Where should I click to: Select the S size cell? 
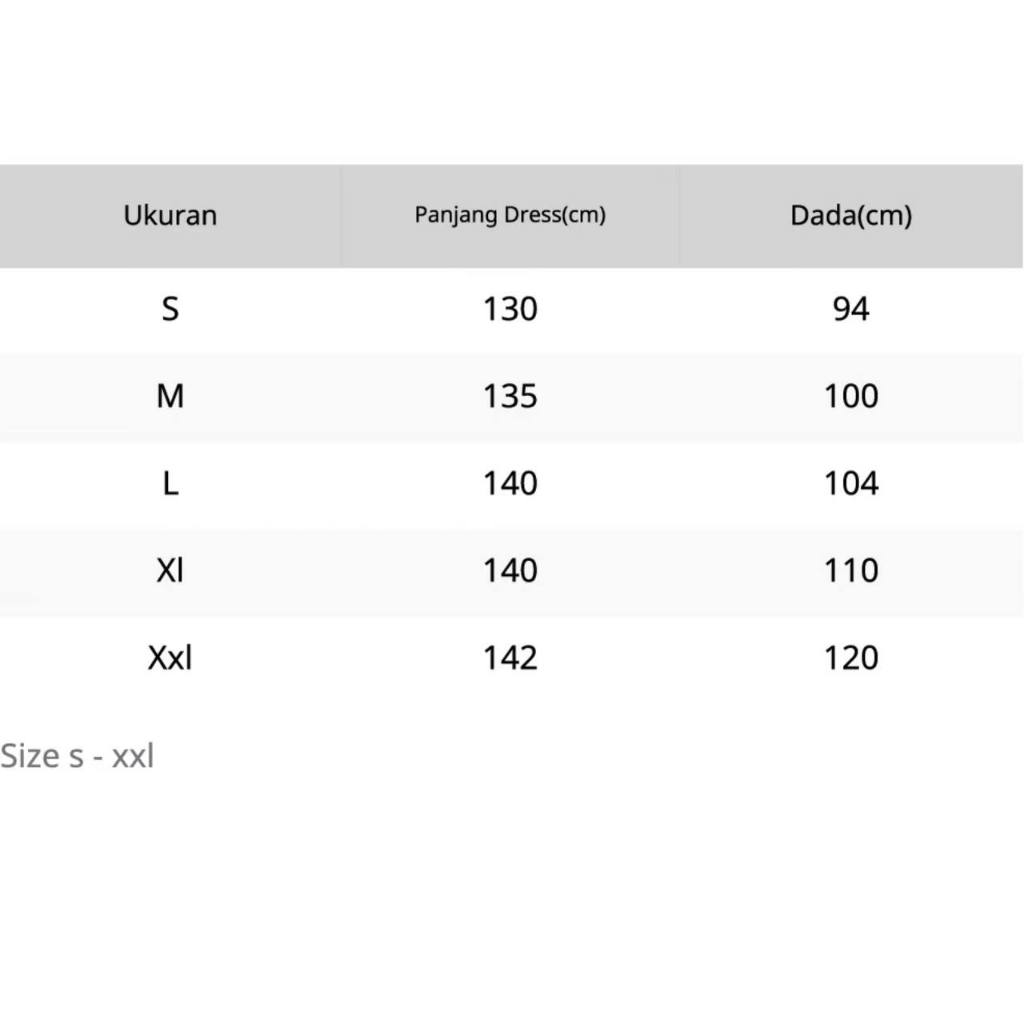tap(170, 309)
